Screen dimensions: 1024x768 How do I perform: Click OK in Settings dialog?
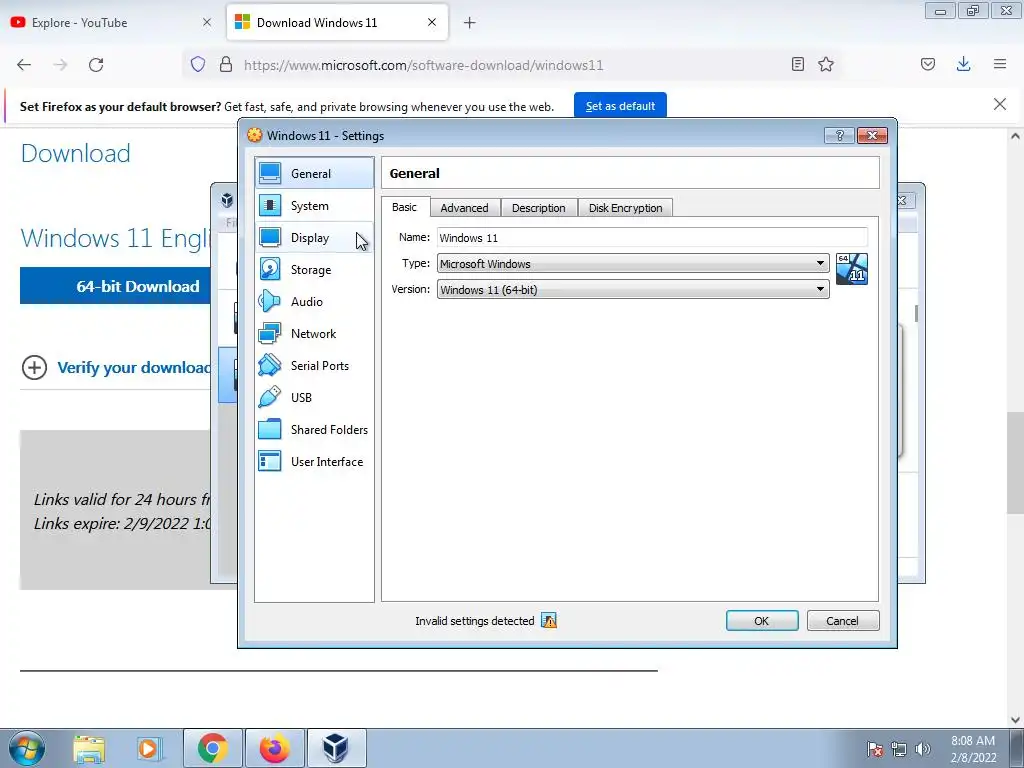tap(761, 620)
